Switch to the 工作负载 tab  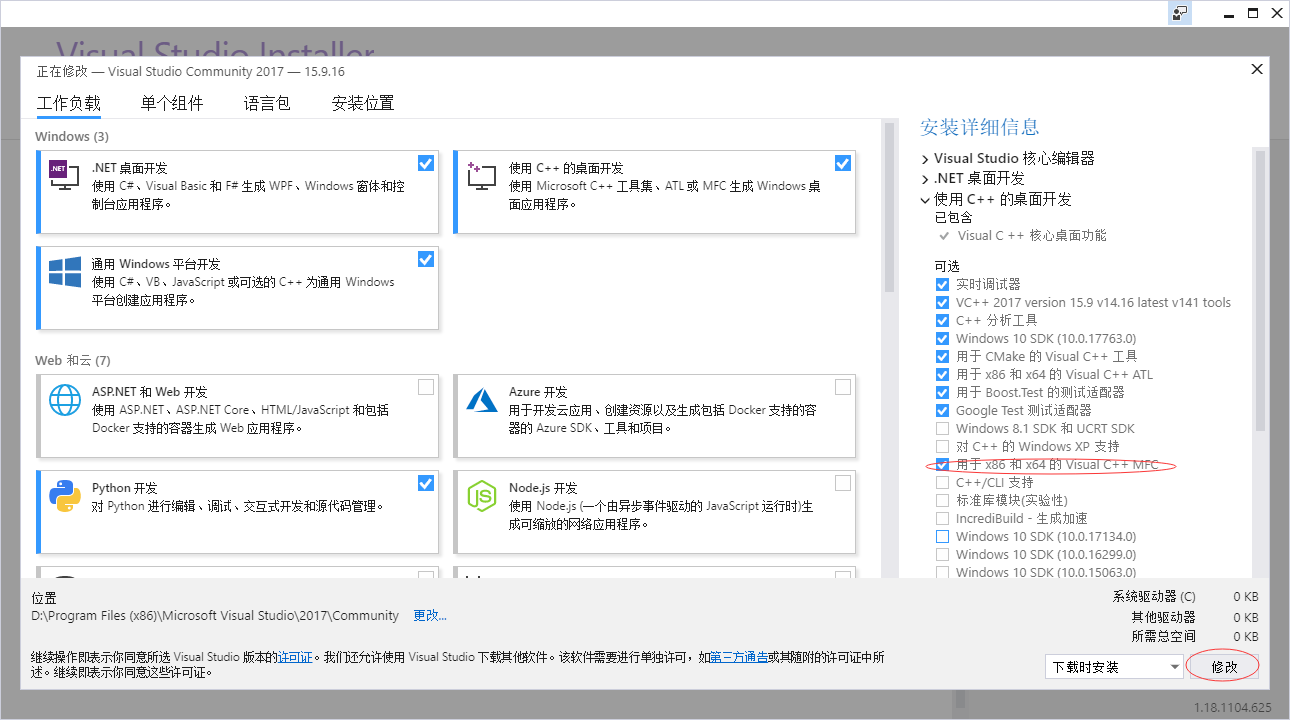point(69,104)
